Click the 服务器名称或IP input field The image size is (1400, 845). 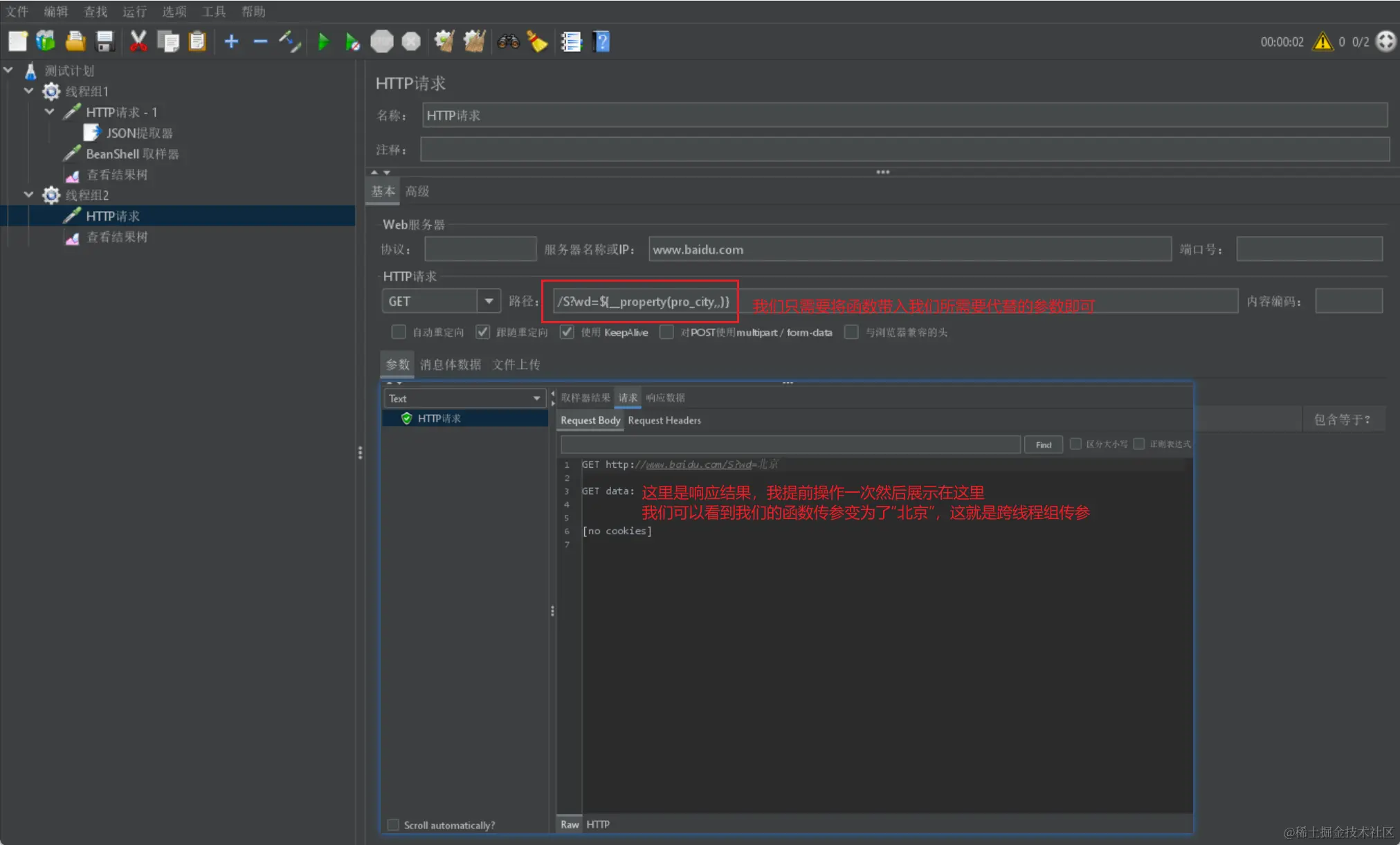click(909, 249)
